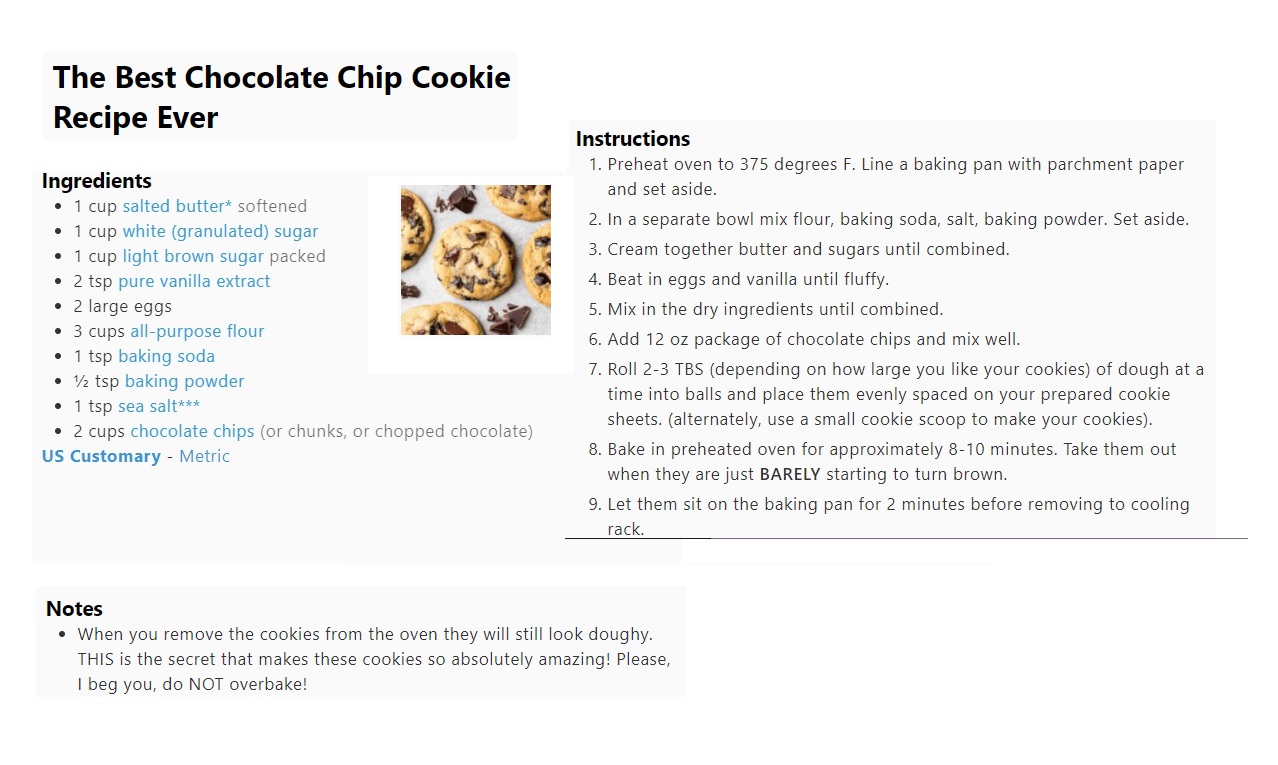The width and height of the screenshot is (1278, 765).
Task: Open the light brown sugar link
Action: click(x=193, y=256)
